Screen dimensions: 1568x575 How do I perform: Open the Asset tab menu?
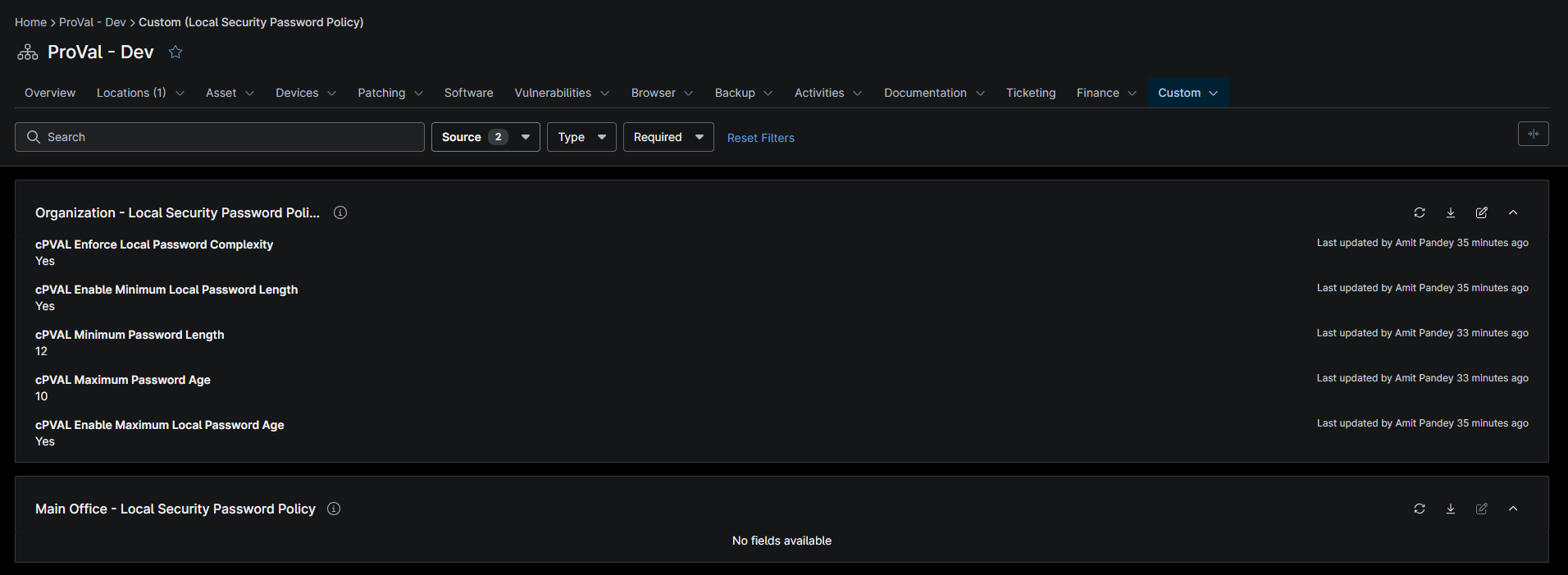point(230,93)
